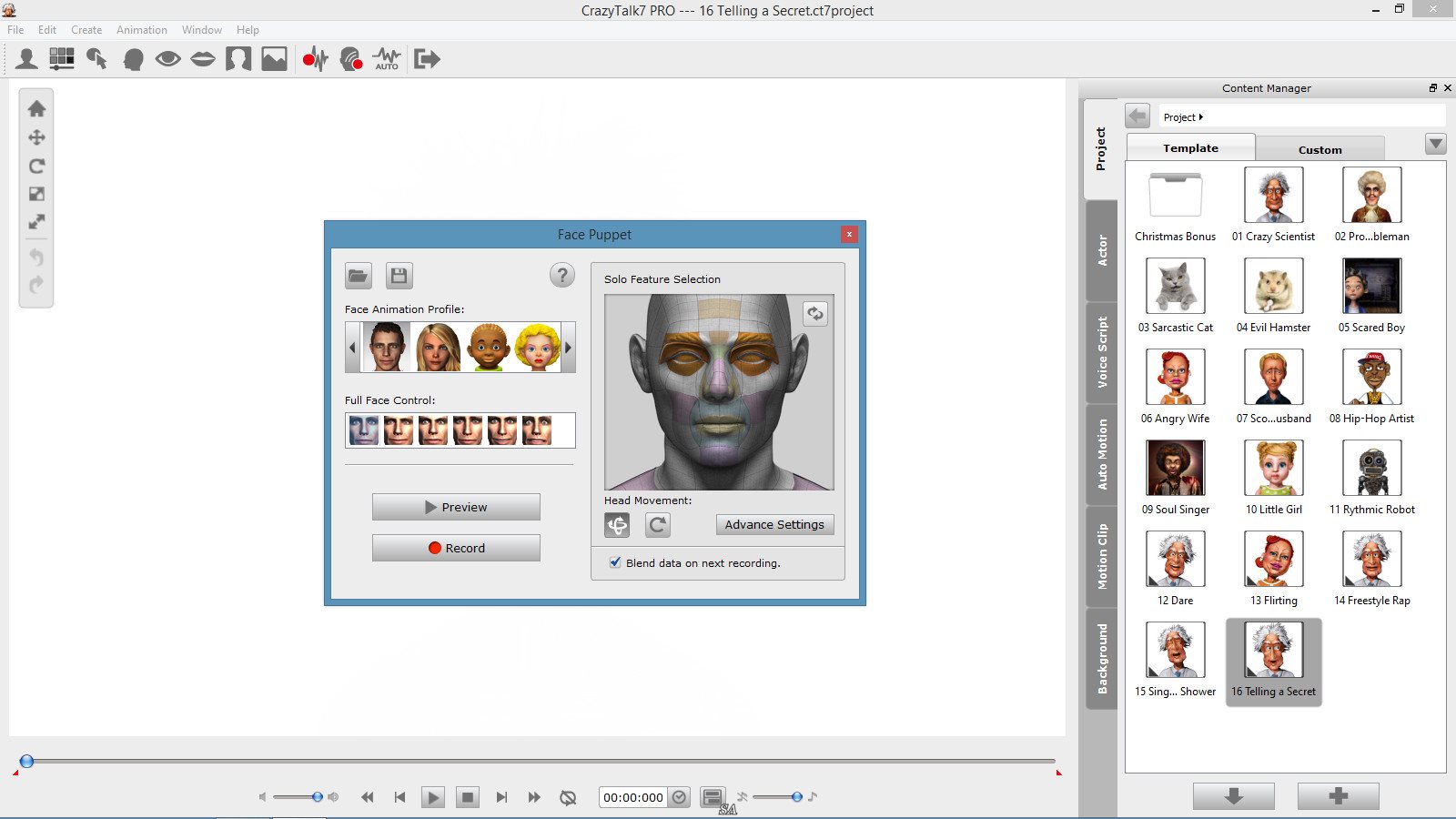Click the current time field
The image size is (1456, 819).
[x=633, y=797]
